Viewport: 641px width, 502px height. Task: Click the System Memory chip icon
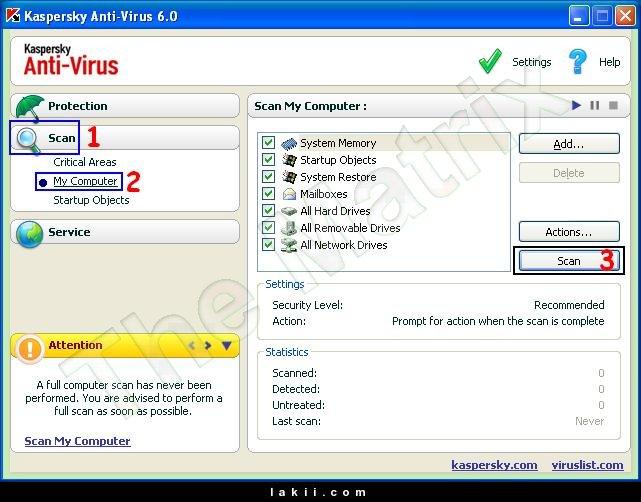click(x=289, y=143)
